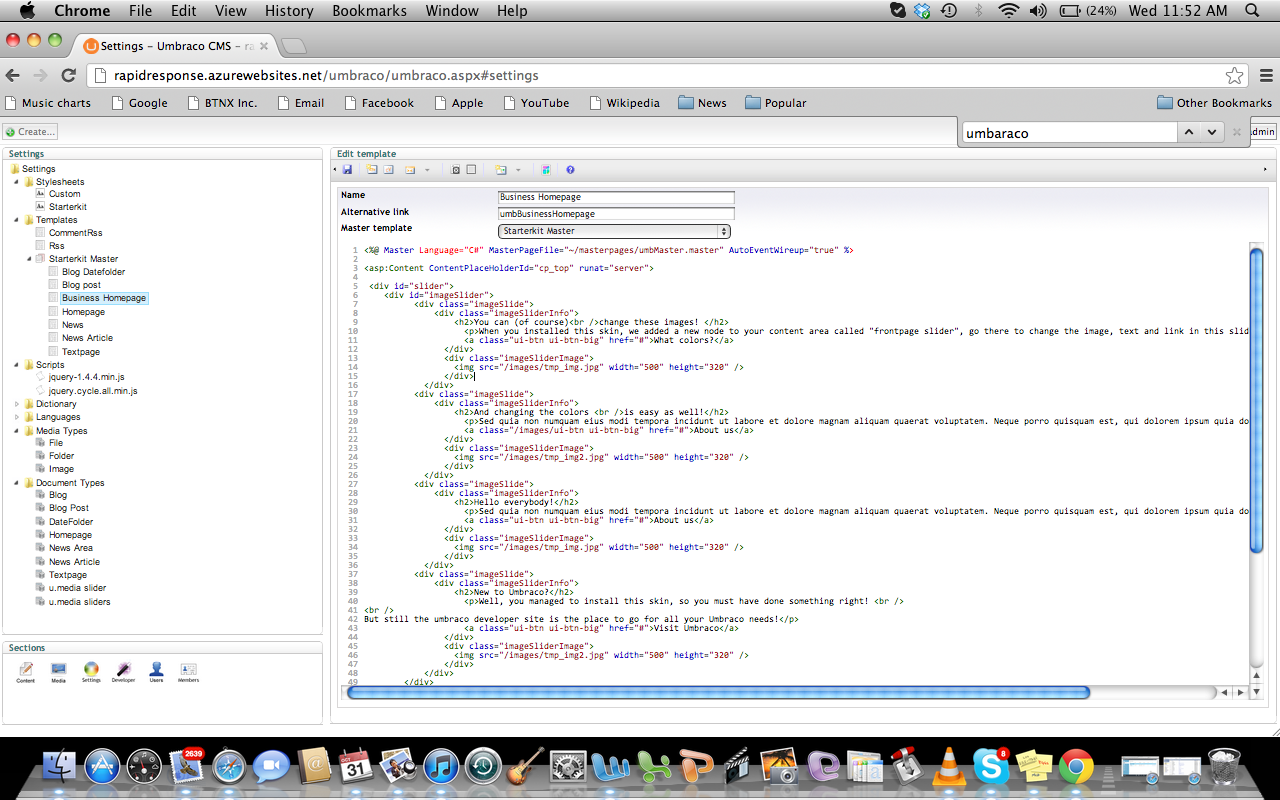Open the History menu
Viewport: 1280px width, 800px height.
pyautogui.click(x=289, y=11)
